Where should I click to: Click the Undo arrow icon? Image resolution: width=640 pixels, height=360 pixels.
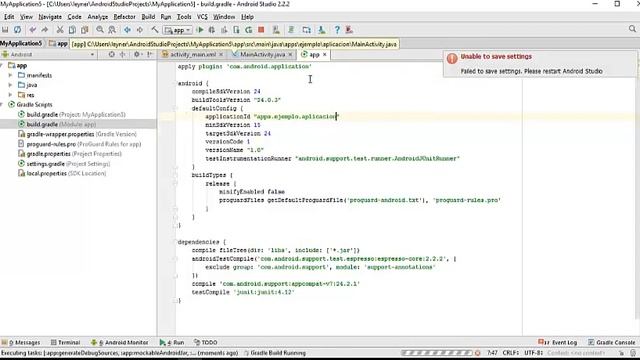pos(33,30)
